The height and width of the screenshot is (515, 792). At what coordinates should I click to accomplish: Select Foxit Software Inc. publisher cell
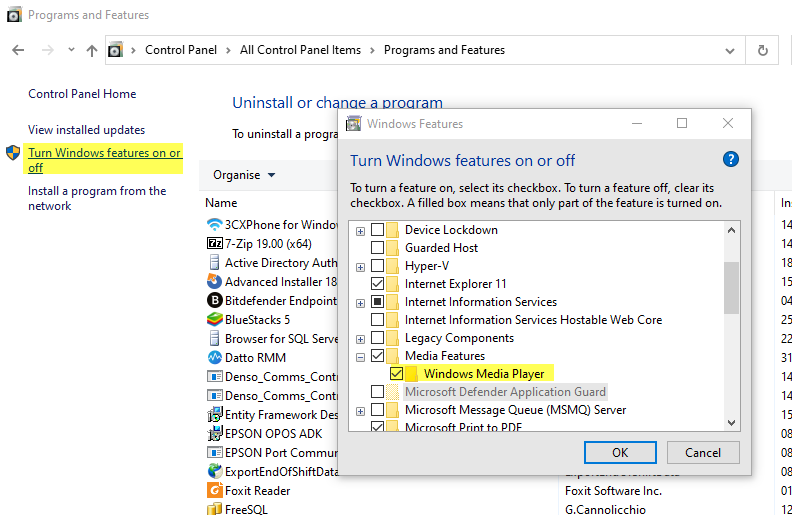pos(613,491)
